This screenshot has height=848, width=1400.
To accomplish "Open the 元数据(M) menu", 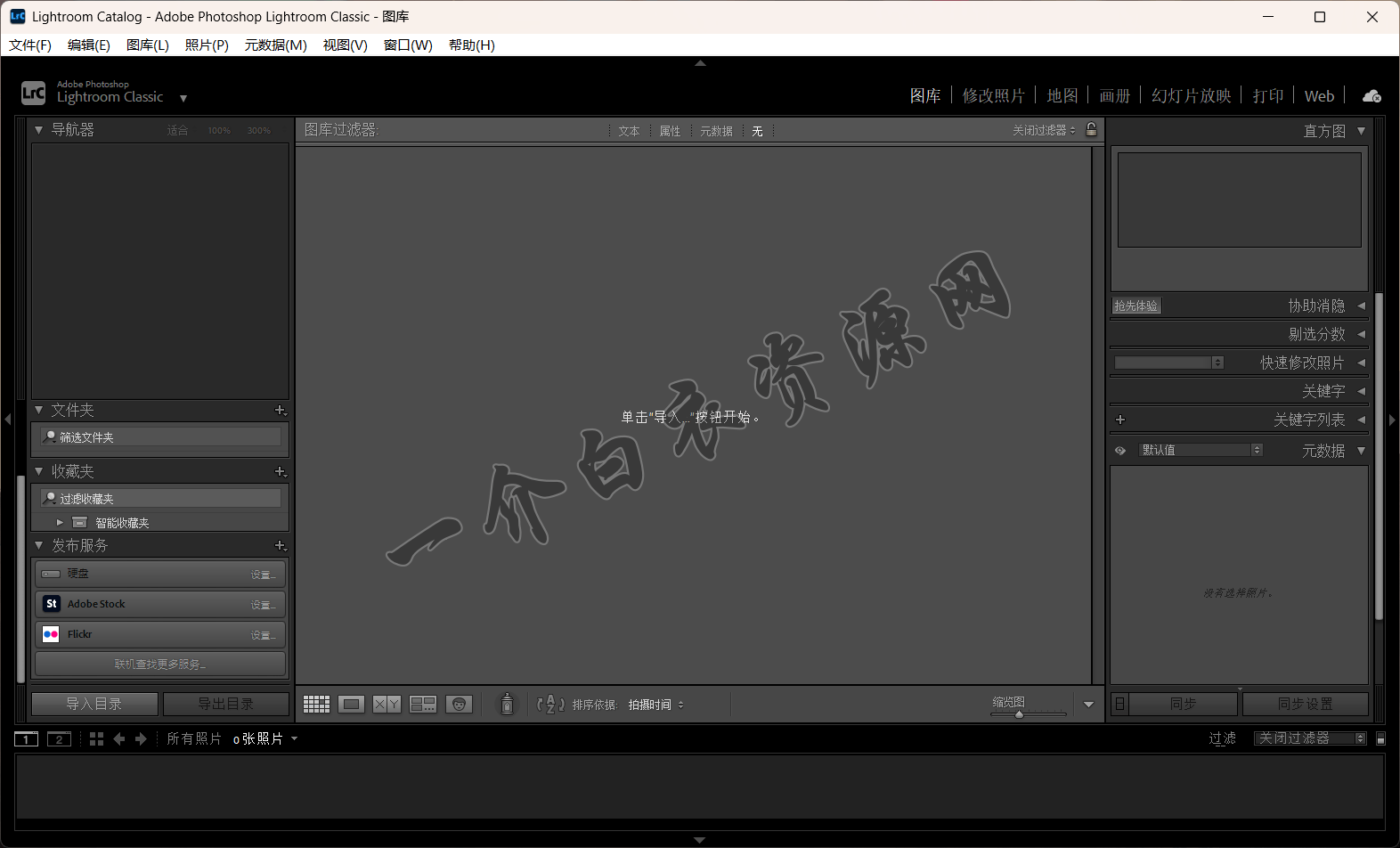I will [275, 45].
